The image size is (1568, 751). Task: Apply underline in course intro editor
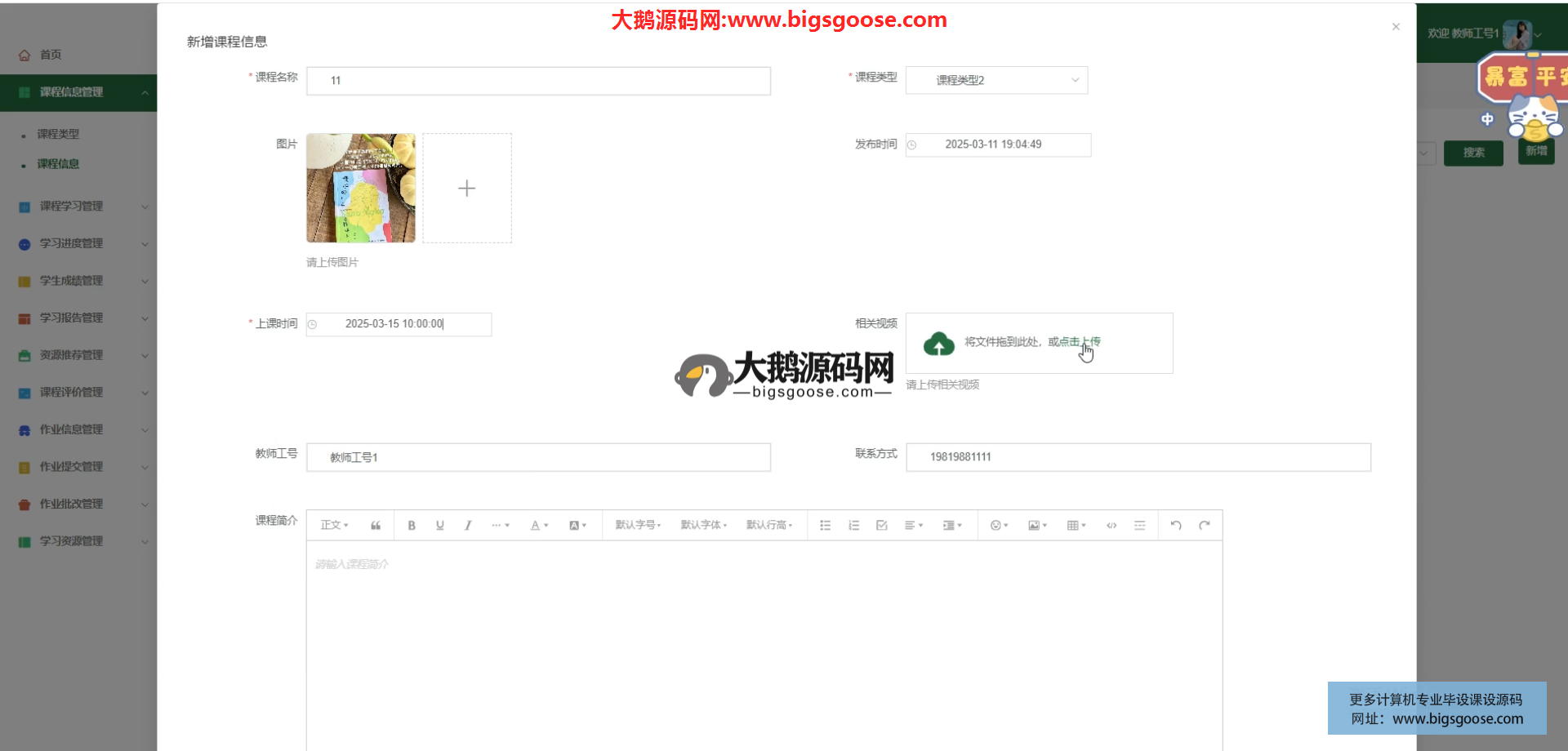click(x=440, y=526)
